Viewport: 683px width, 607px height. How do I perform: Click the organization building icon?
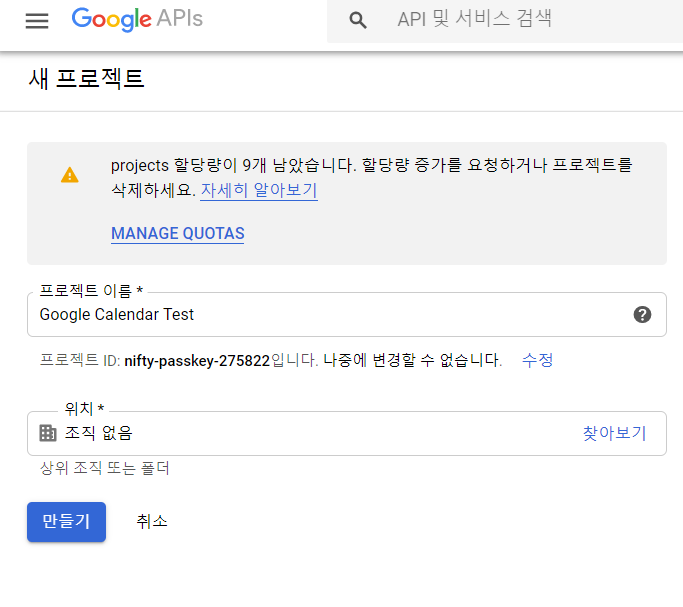(x=48, y=433)
